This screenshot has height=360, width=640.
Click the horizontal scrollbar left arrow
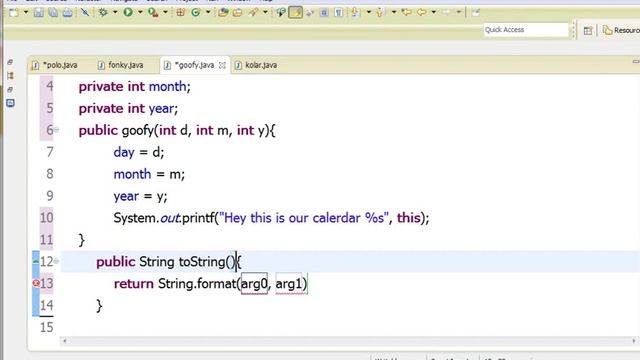tap(64, 341)
